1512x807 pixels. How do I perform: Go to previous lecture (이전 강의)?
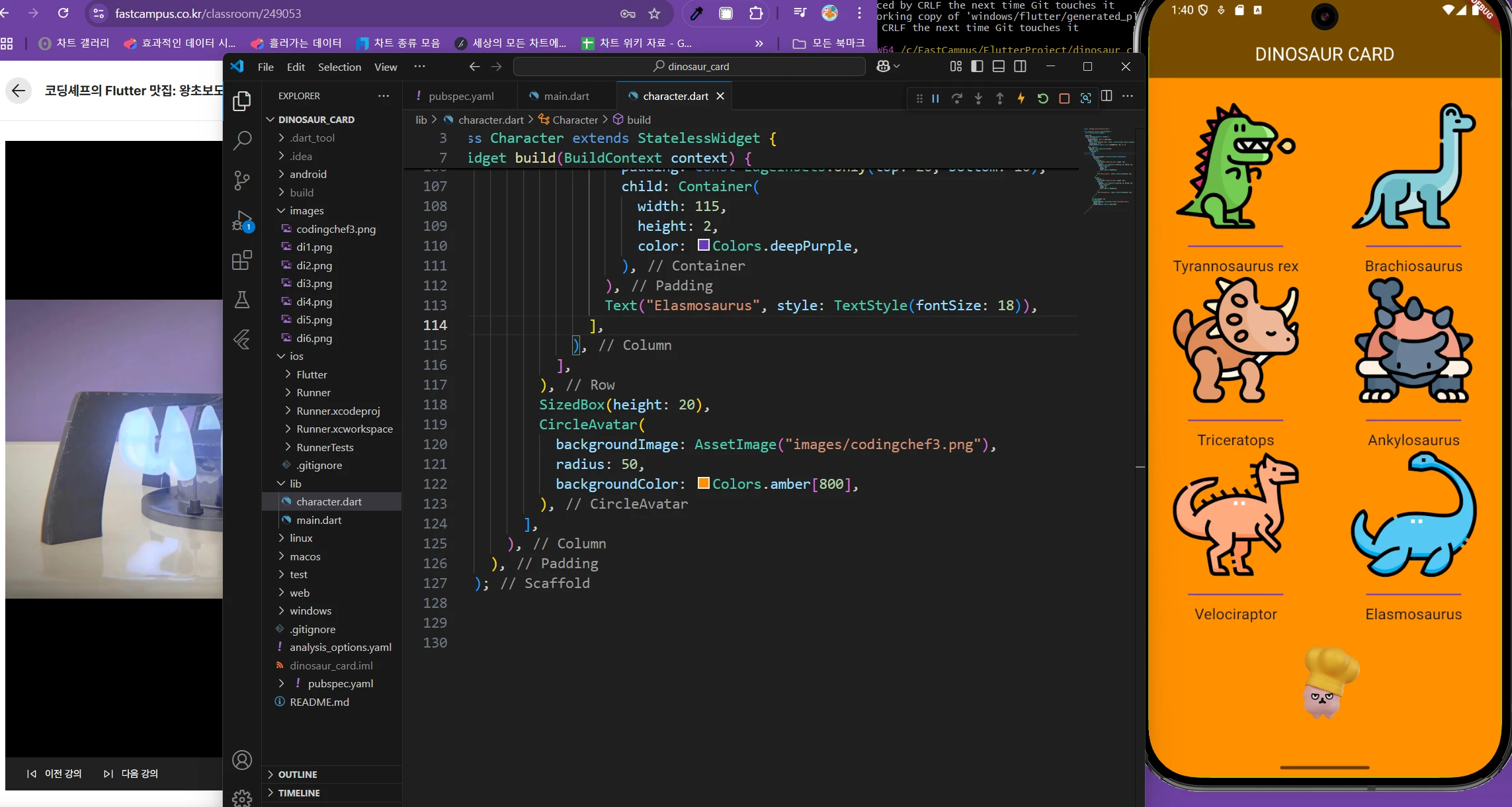coord(55,773)
